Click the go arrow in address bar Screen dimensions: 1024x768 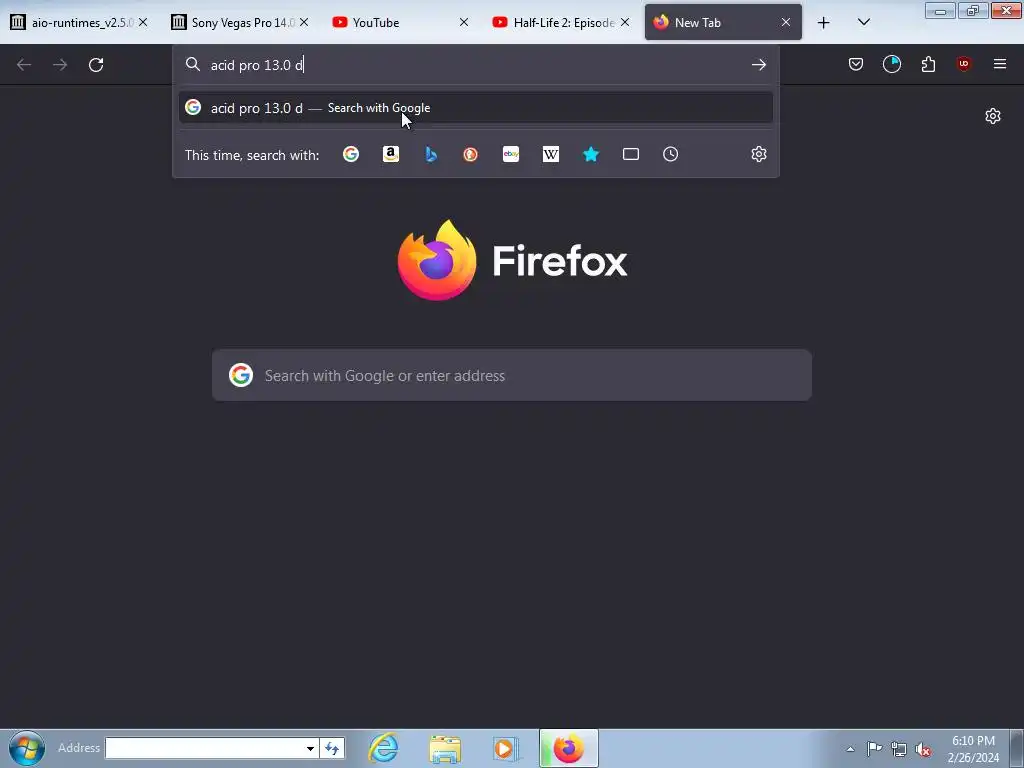pyautogui.click(x=758, y=65)
